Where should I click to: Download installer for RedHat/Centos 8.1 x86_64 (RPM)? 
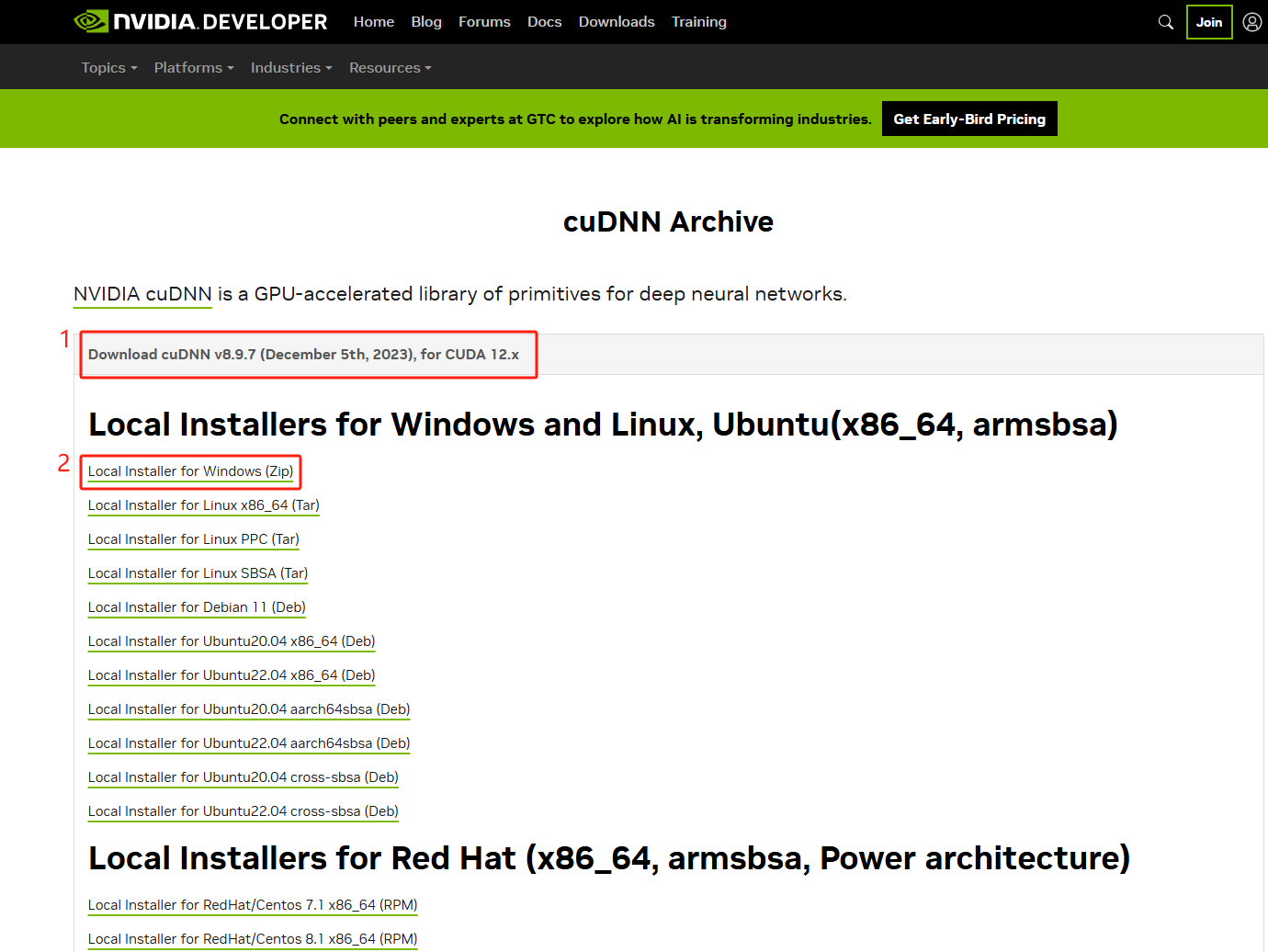tap(253, 939)
